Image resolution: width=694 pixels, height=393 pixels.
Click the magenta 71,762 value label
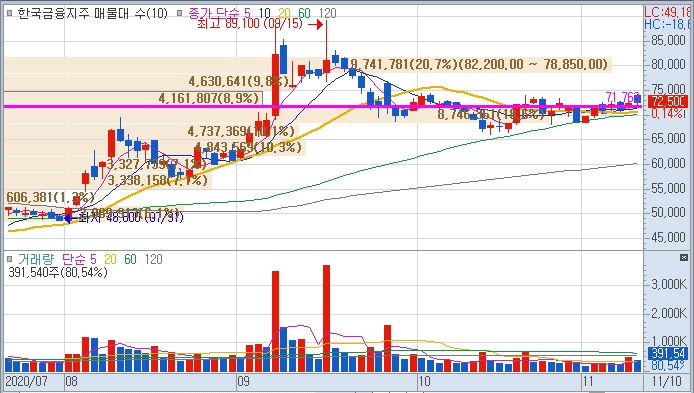pyautogui.click(x=623, y=97)
